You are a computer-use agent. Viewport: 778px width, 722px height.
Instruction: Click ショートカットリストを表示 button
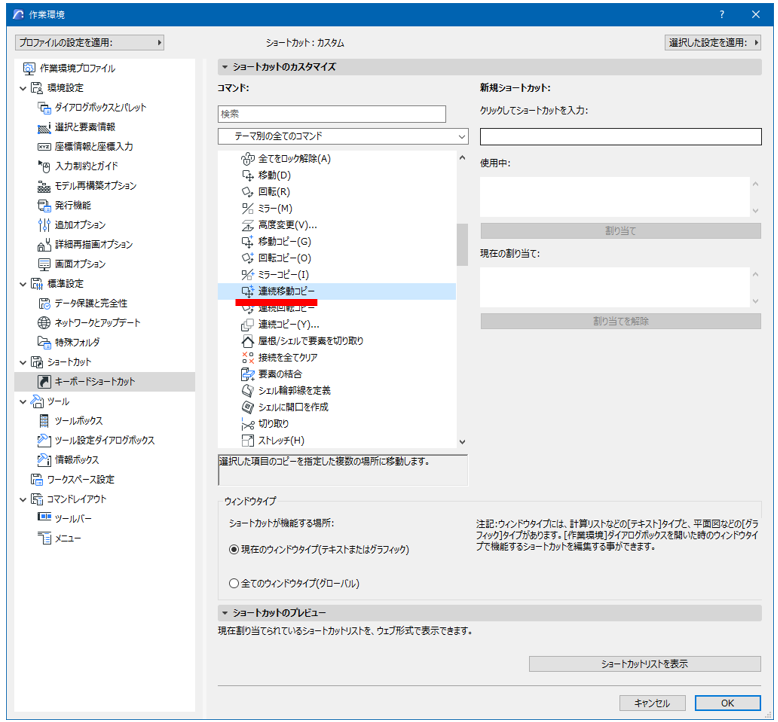[x=645, y=664]
